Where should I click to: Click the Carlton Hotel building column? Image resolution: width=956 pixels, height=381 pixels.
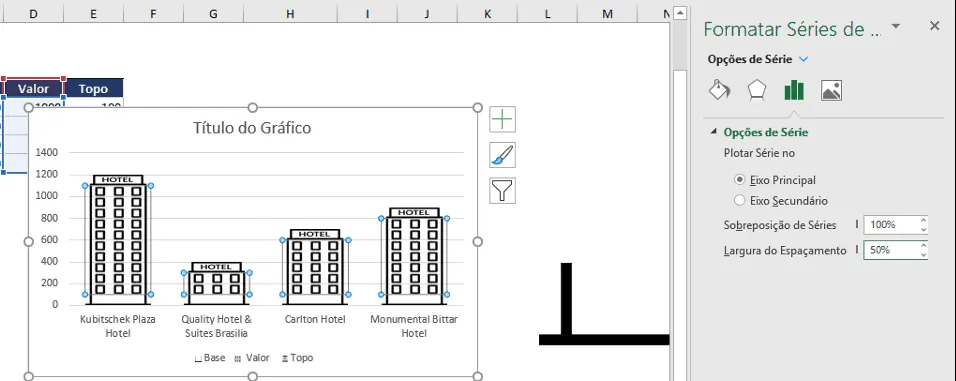click(315, 267)
